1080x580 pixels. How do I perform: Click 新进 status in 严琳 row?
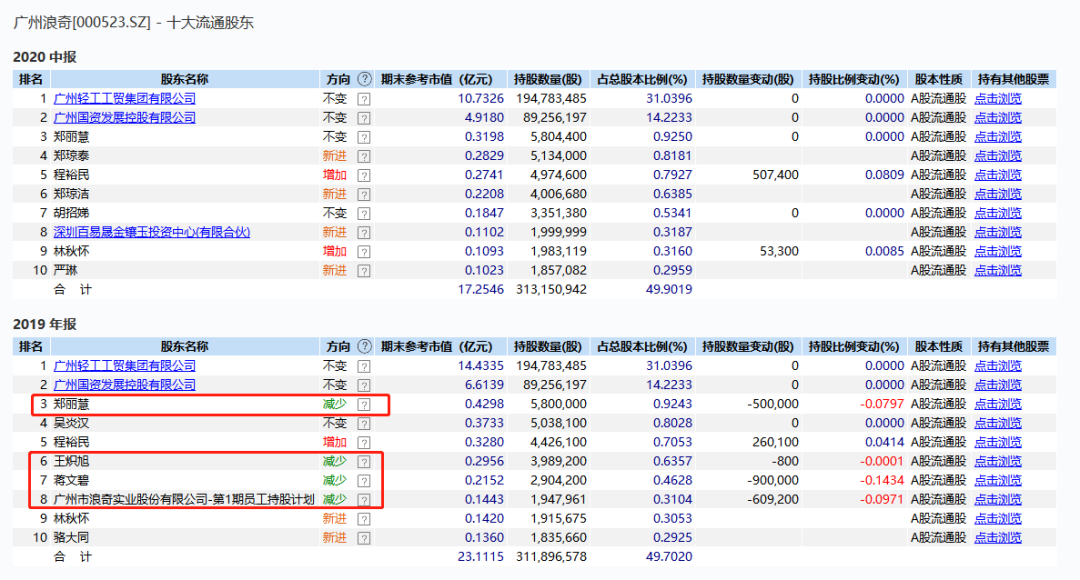pyautogui.click(x=335, y=270)
